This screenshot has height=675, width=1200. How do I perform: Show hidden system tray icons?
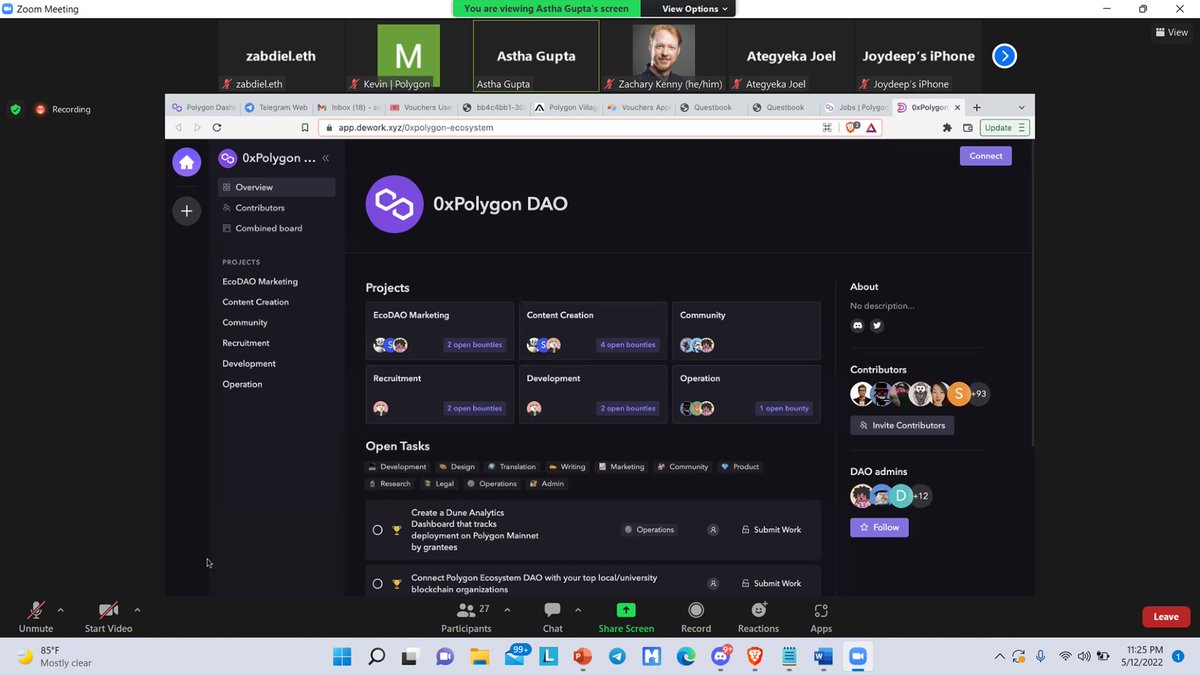[999, 657]
